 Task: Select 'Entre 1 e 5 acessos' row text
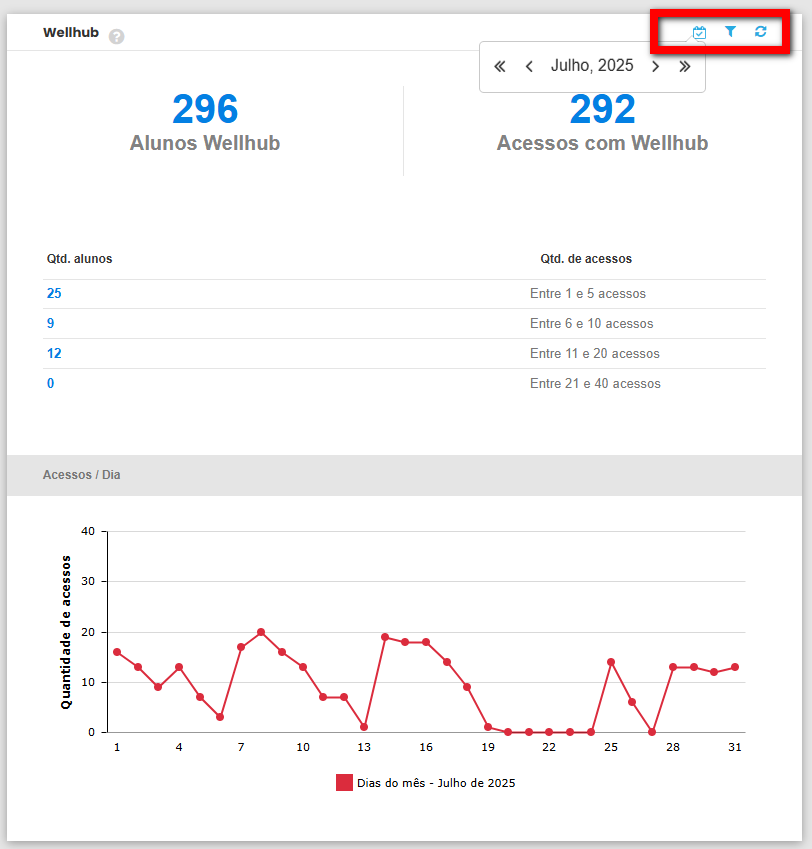point(588,293)
